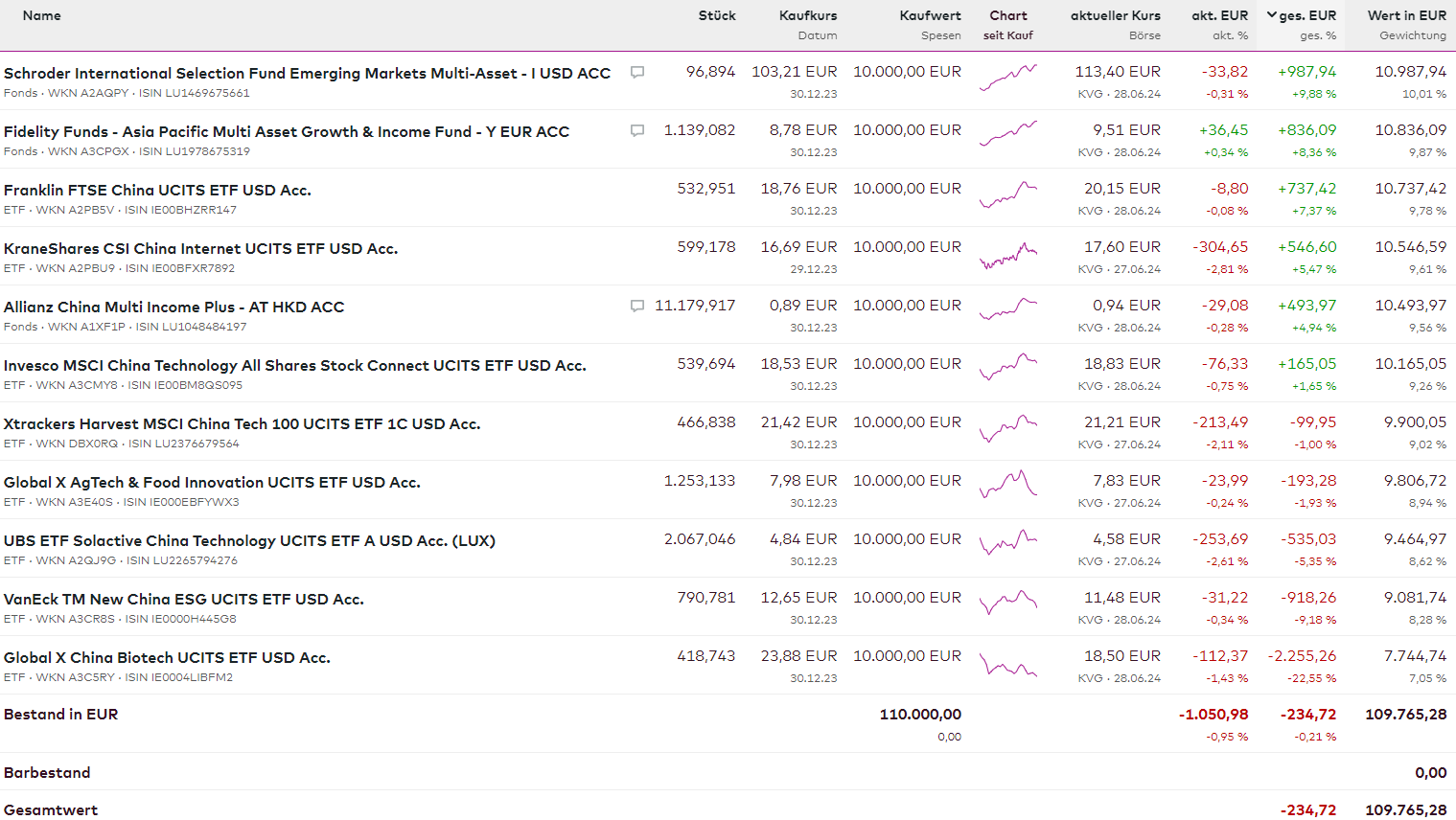The width and height of the screenshot is (1456, 820).
Task: Select the China Biotech loss -2.255,26
Action: (1303, 656)
